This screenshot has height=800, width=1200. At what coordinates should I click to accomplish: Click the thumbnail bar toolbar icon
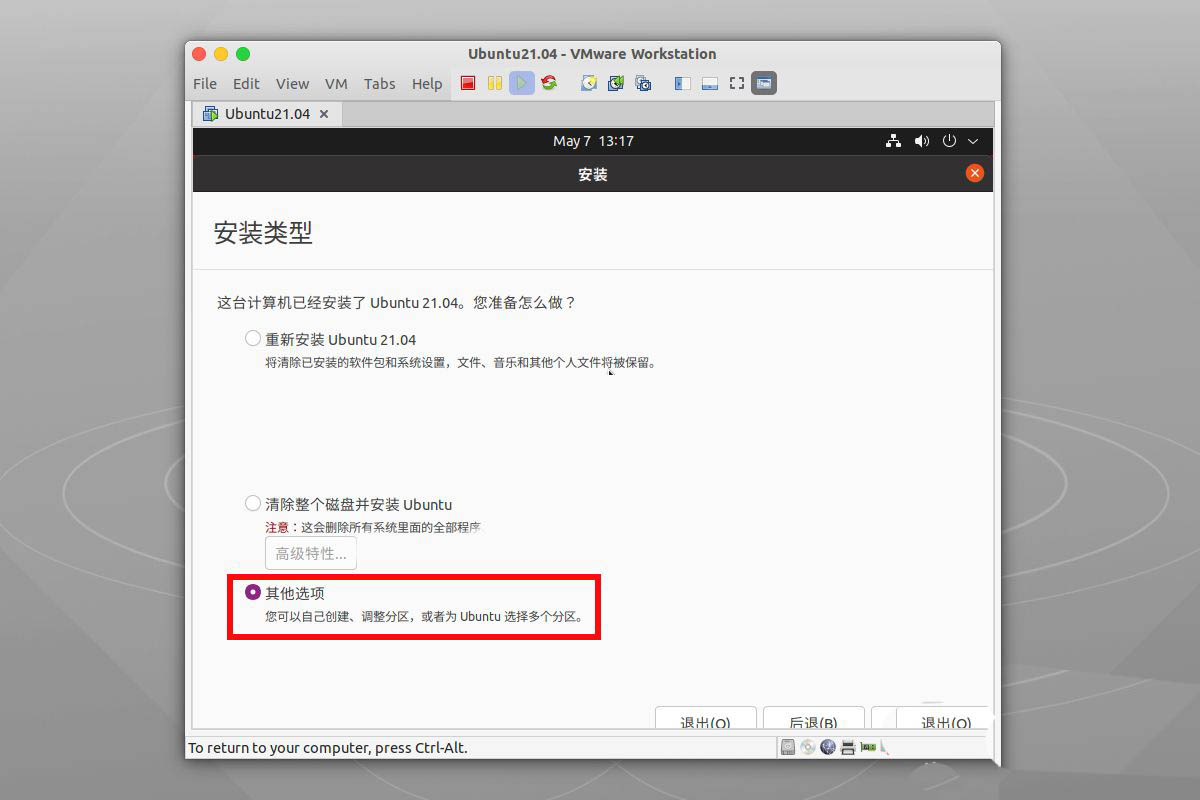pos(710,83)
